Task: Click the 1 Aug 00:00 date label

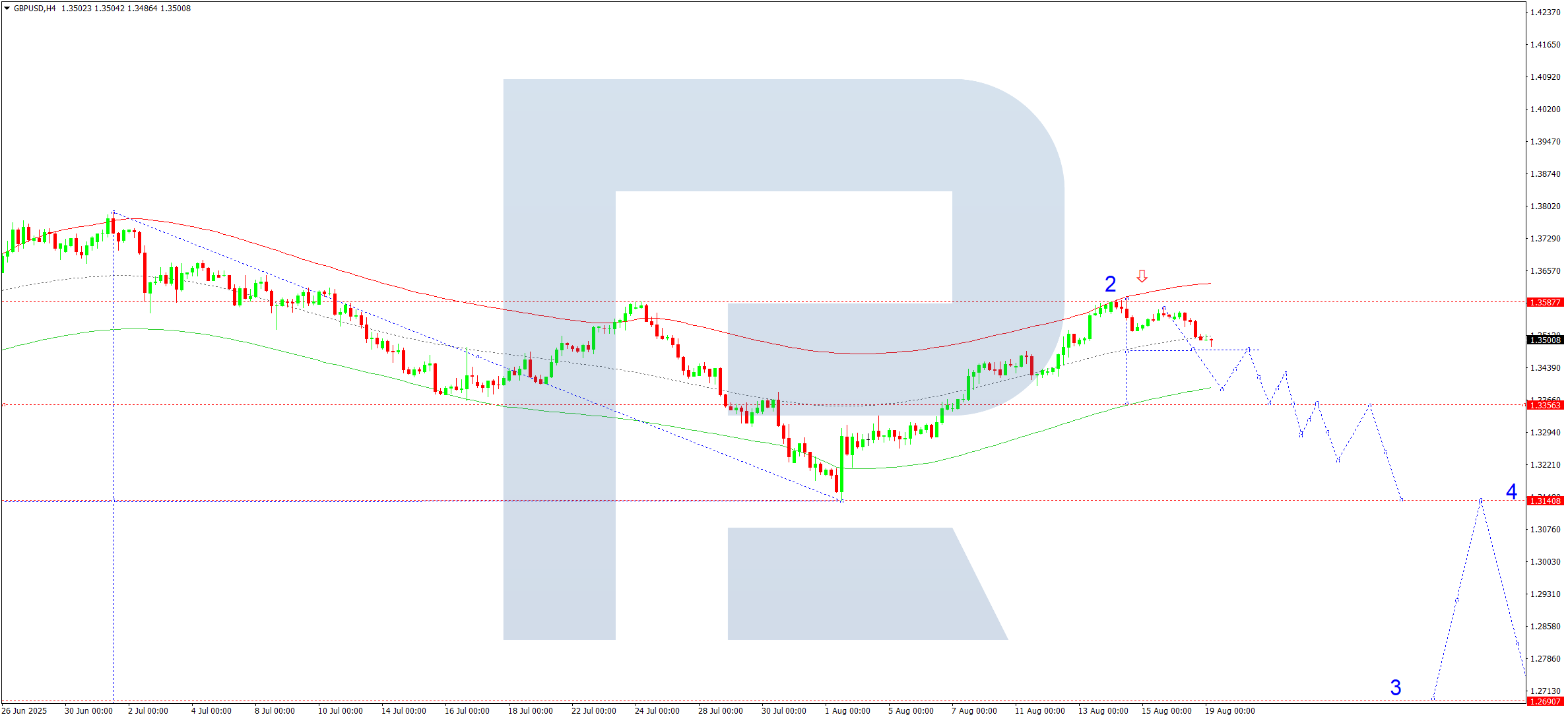Action: (x=847, y=711)
